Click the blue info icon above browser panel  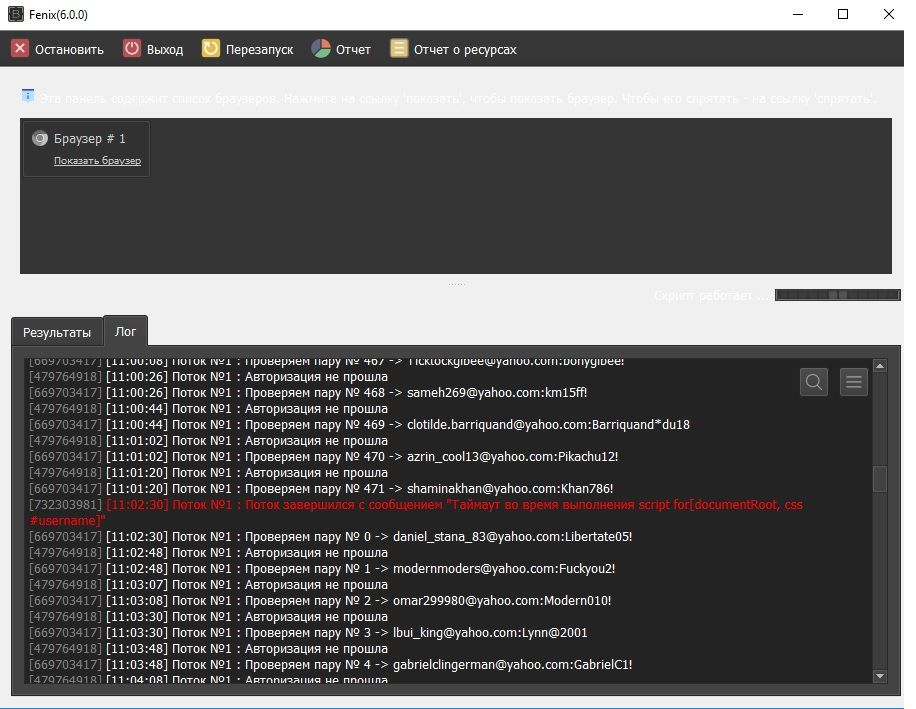[x=28, y=96]
